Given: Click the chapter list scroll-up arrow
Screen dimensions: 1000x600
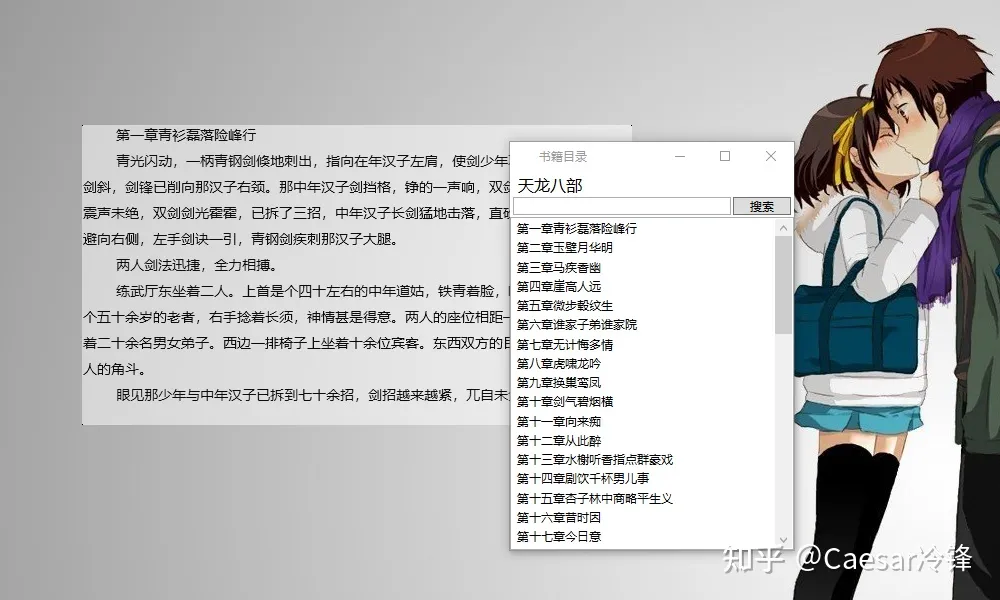Looking at the screenshot, I should click(783, 228).
